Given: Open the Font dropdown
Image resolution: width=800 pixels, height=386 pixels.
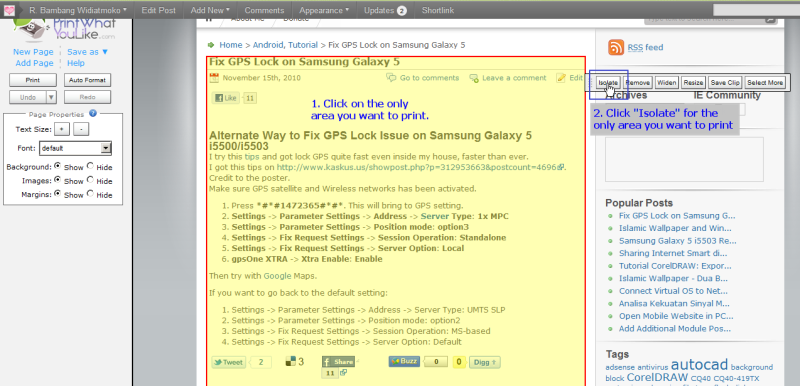Looking at the screenshot, I should [x=76, y=148].
